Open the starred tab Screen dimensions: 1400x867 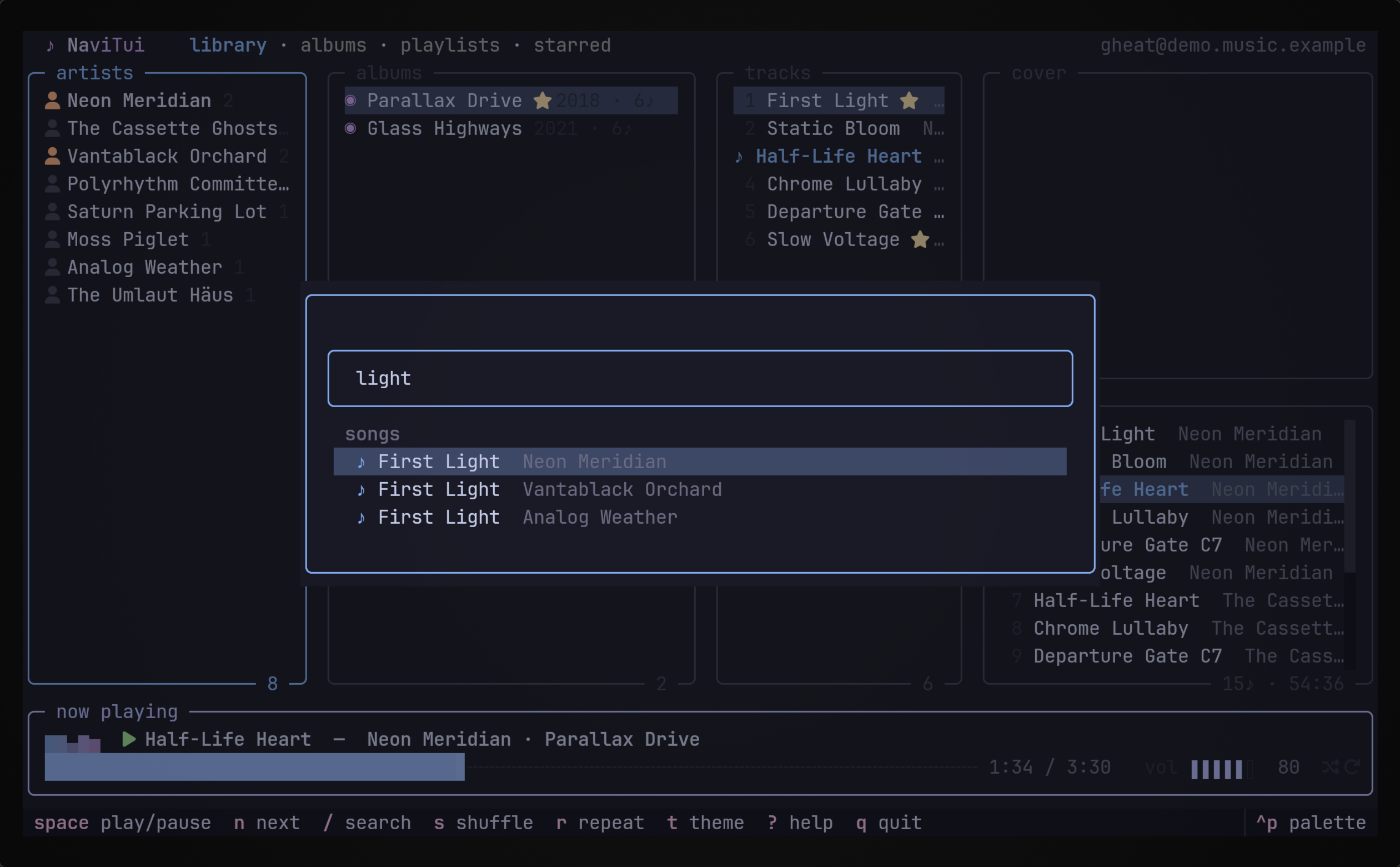click(572, 46)
